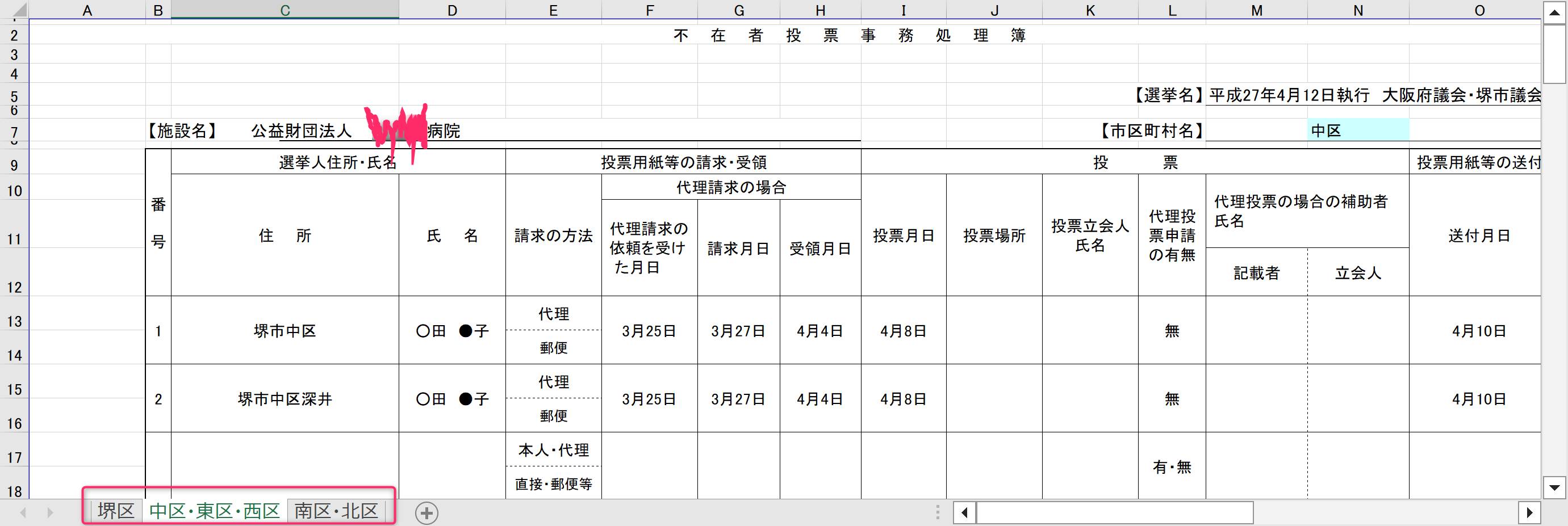Click previous sheet navigation arrow
The width and height of the screenshot is (1568, 526).
coord(23,512)
